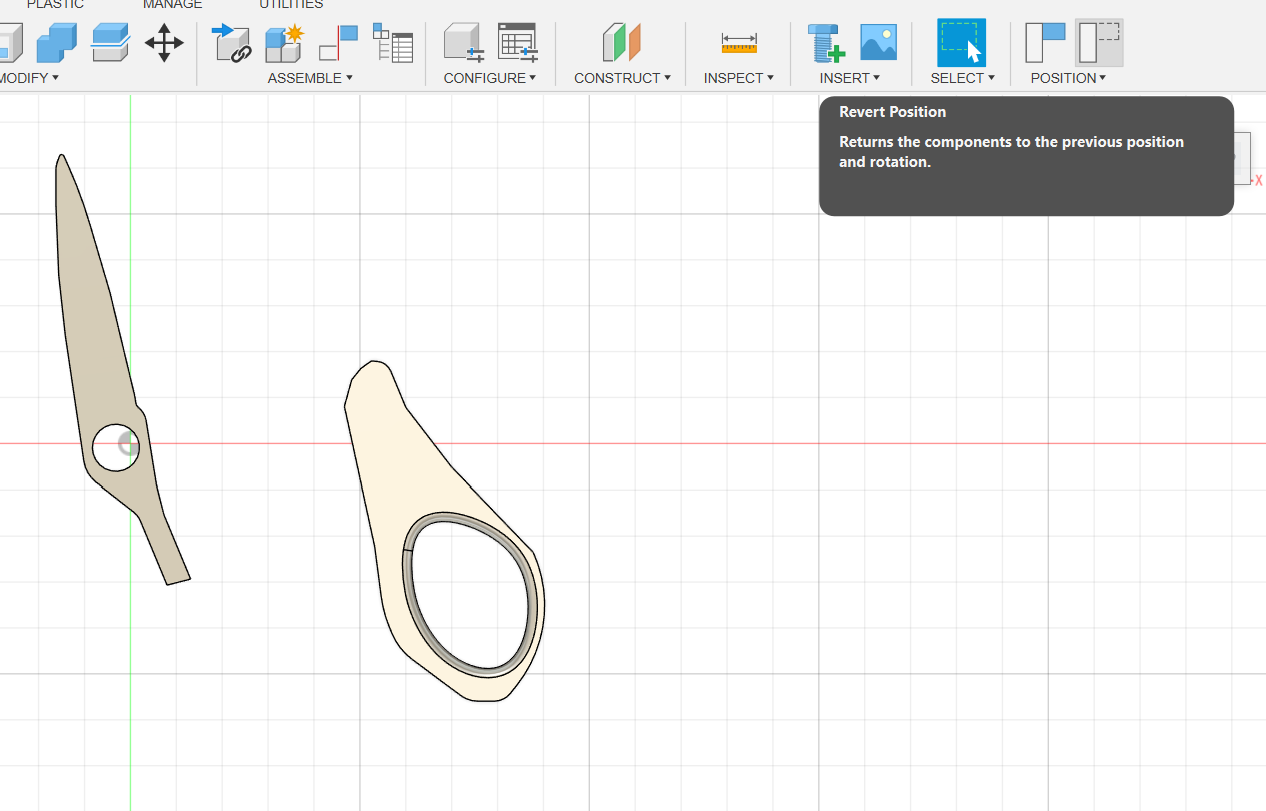Click the Combine bodies icon

pyautogui.click(x=56, y=43)
